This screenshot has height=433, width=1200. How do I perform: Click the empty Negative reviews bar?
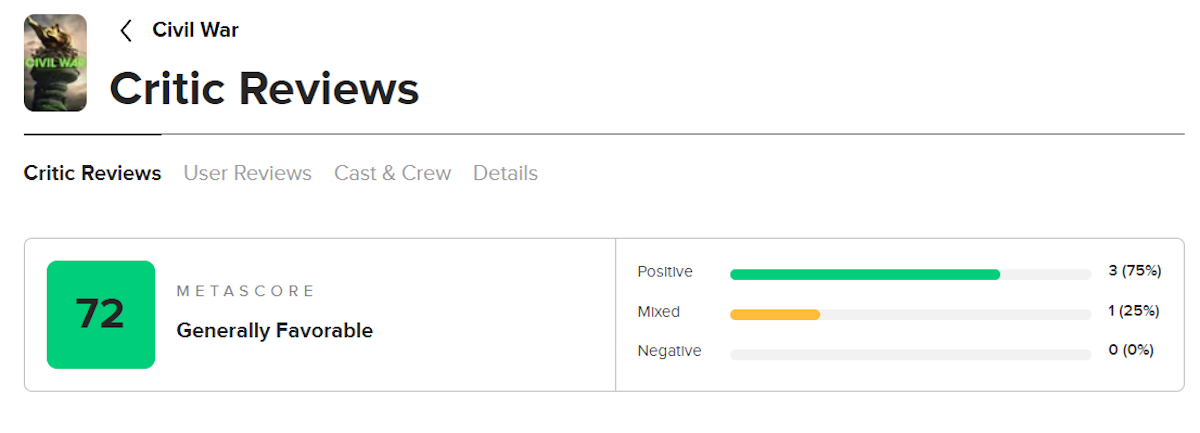pyautogui.click(x=910, y=354)
